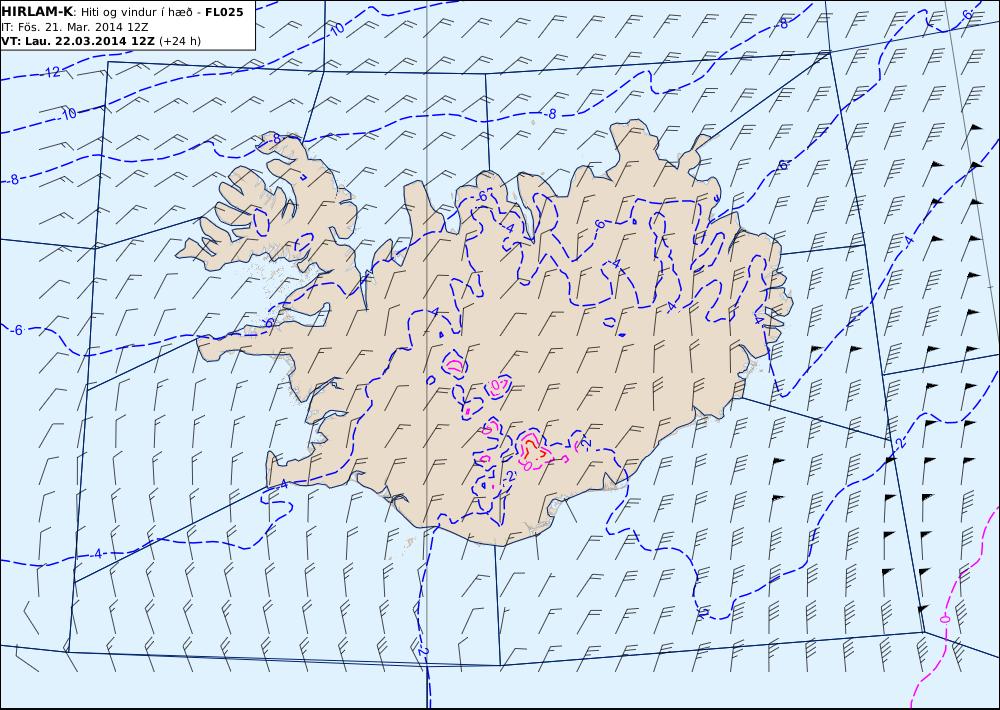
Task: Click the -12 isotherm contour label
Action: (52, 72)
